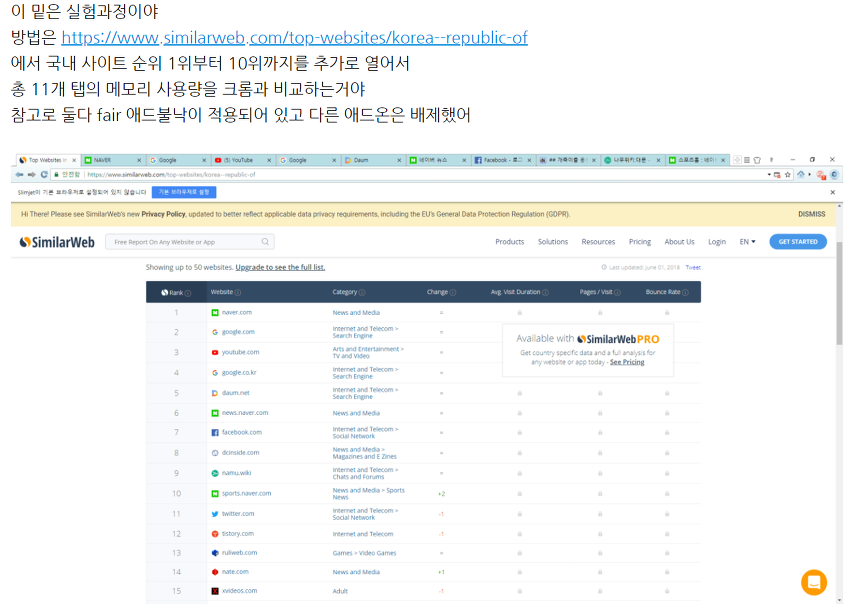Image resolution: width=850 pixels, height=613 pixels.
Task: Open the EN language dropdown
Action: 748,242
